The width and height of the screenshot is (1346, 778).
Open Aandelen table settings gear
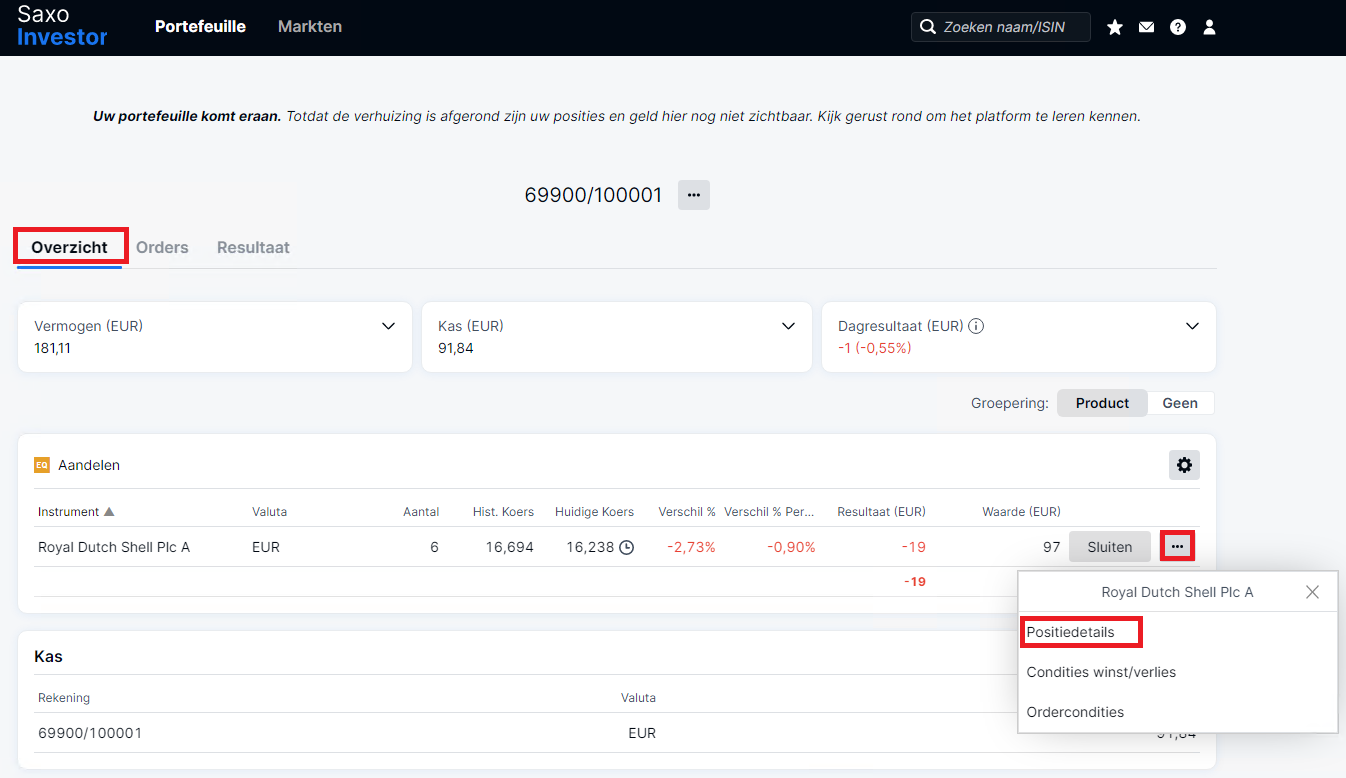click(x=1184, y=465)
